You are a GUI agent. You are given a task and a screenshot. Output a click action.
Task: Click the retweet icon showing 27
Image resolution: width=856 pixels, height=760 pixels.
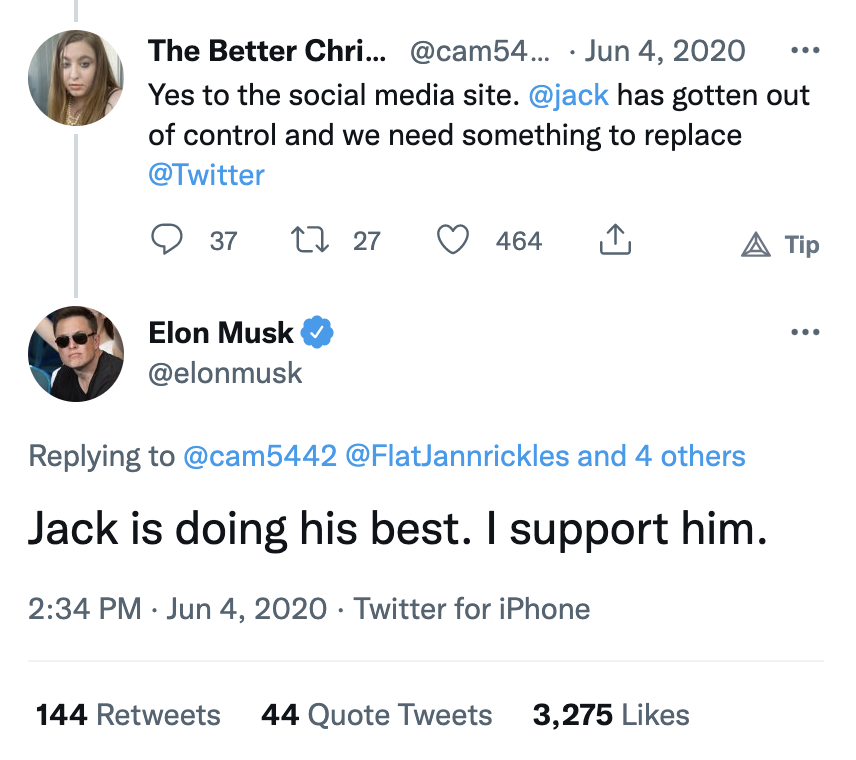[x=311, y=239]
